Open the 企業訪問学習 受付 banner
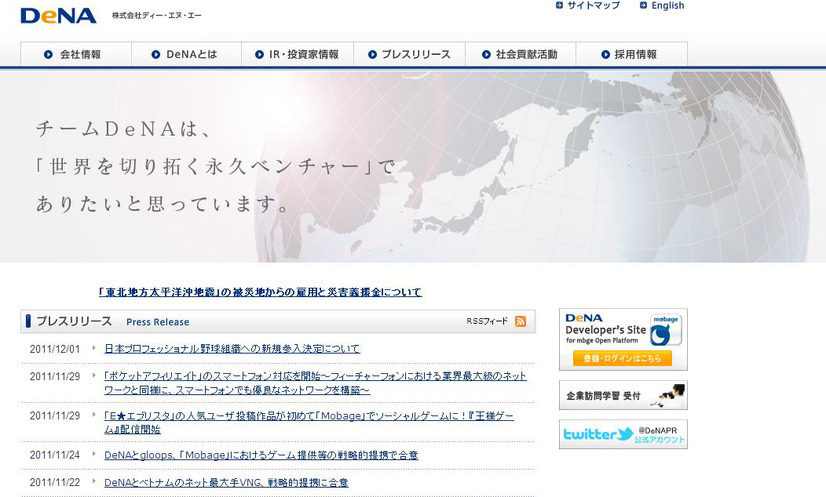 coord(623,395)
